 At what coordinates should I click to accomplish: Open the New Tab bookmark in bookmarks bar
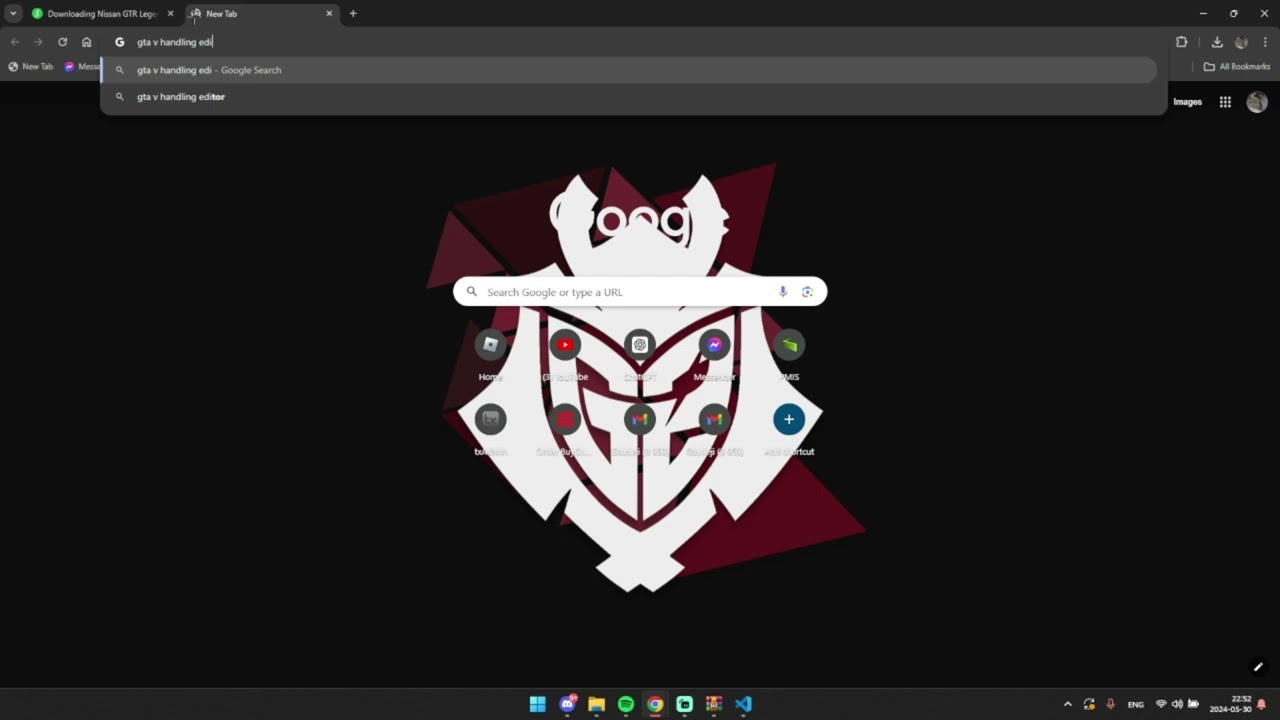[x=31, y=67]
